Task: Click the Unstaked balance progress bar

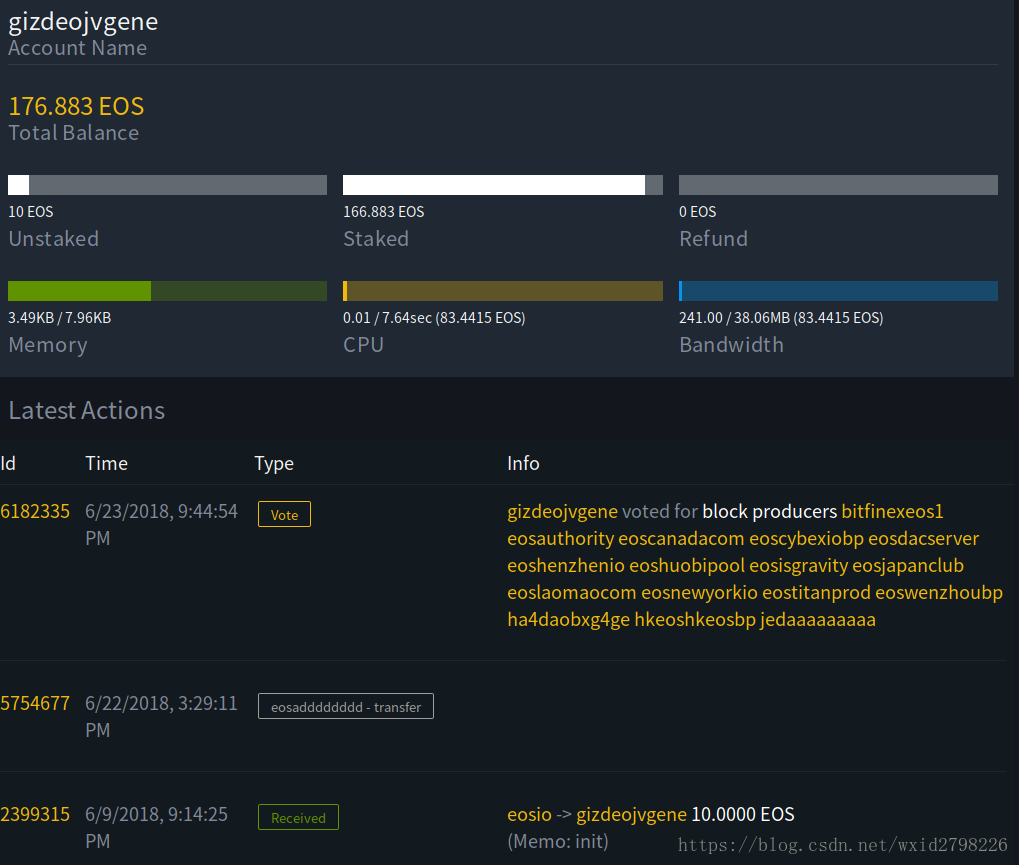Action: click(x=167, y=185)
